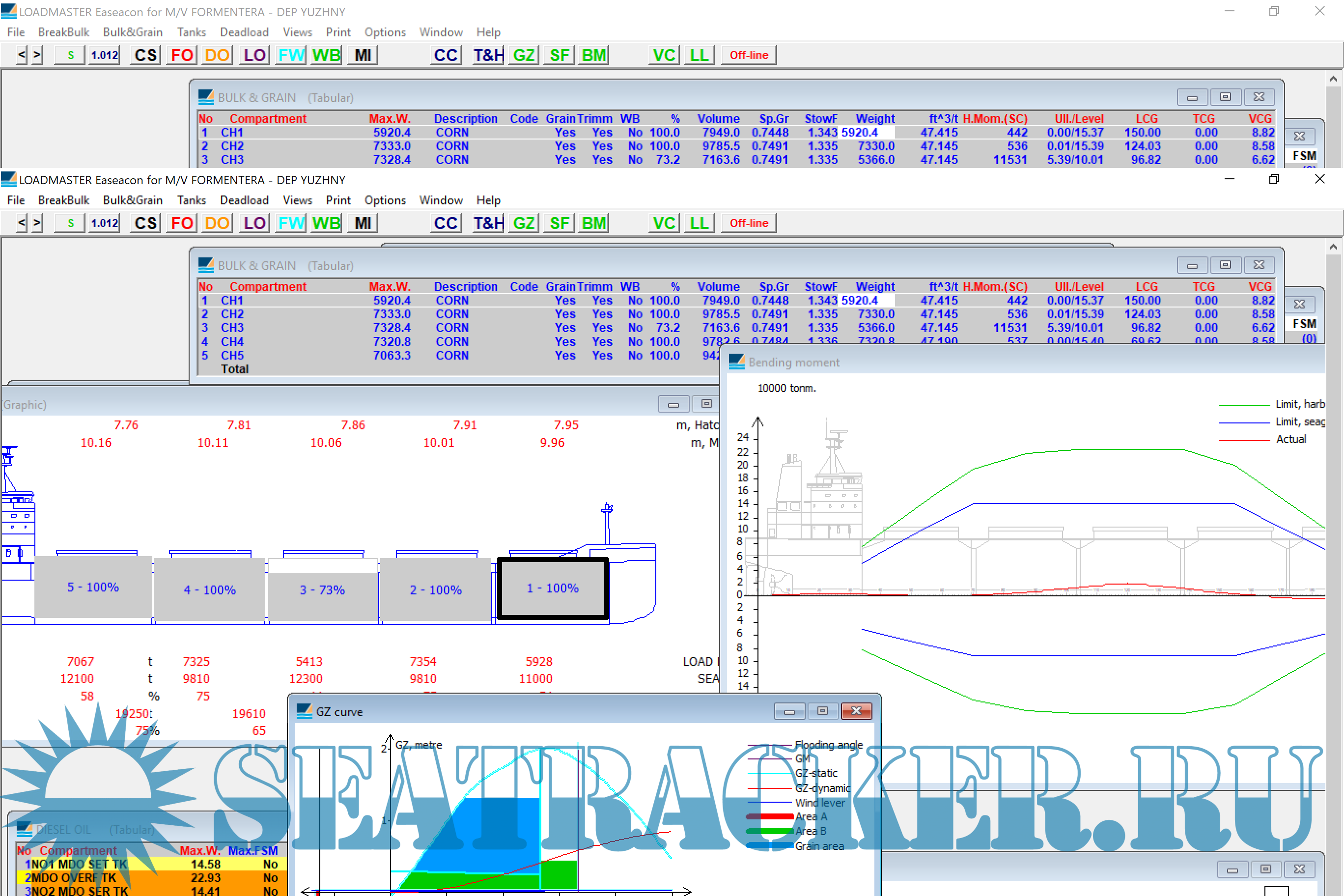The width and height of the screenshot is (1344, 896).
Task: Open the Bulk&Grain menu in the active window
Action: click(x=133, y=200)
